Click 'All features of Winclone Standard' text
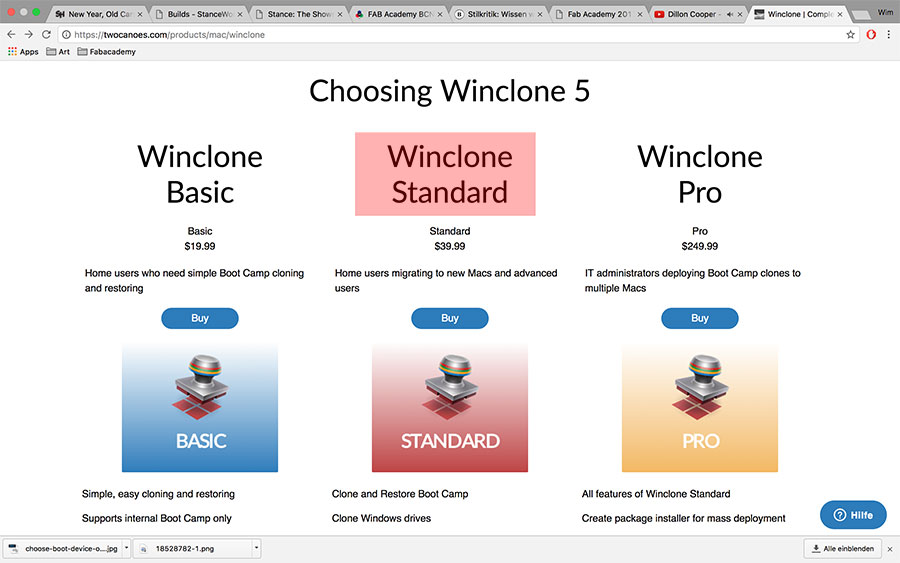 [656, 494]
